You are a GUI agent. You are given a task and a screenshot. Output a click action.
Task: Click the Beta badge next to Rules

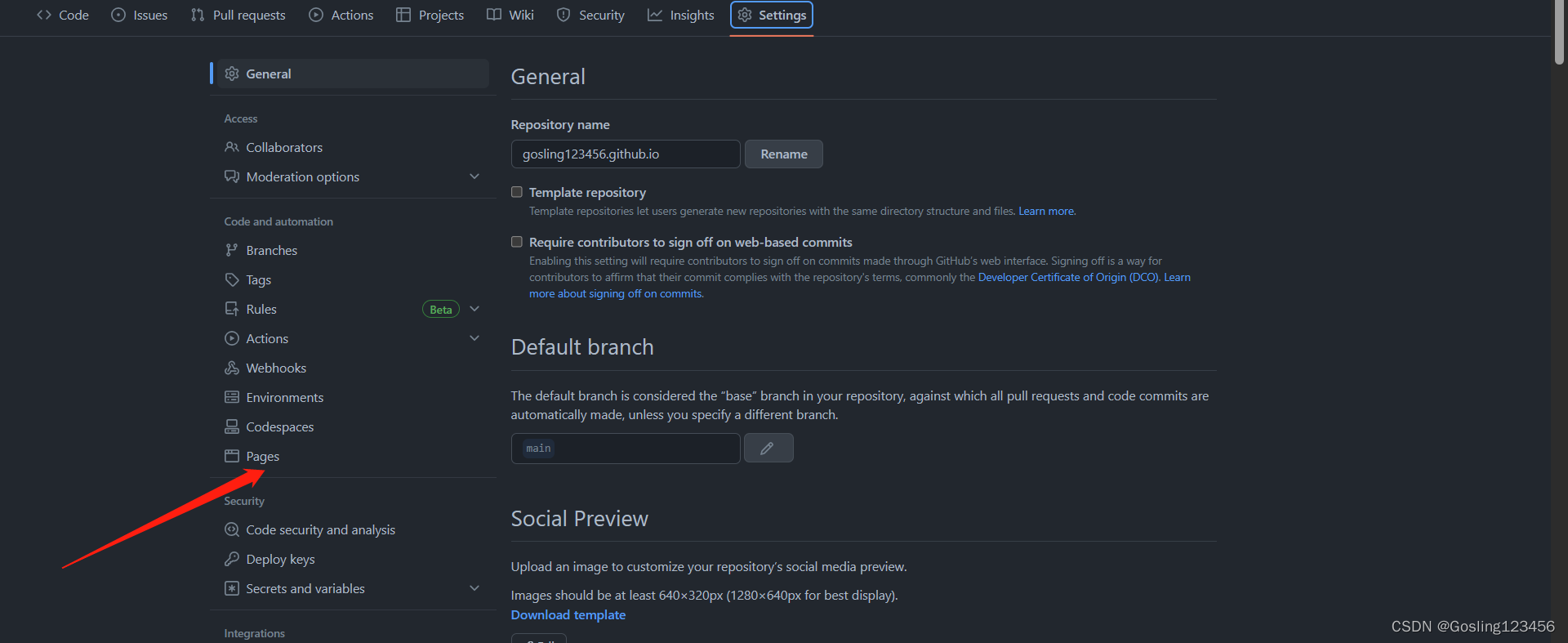coord(441,310)
